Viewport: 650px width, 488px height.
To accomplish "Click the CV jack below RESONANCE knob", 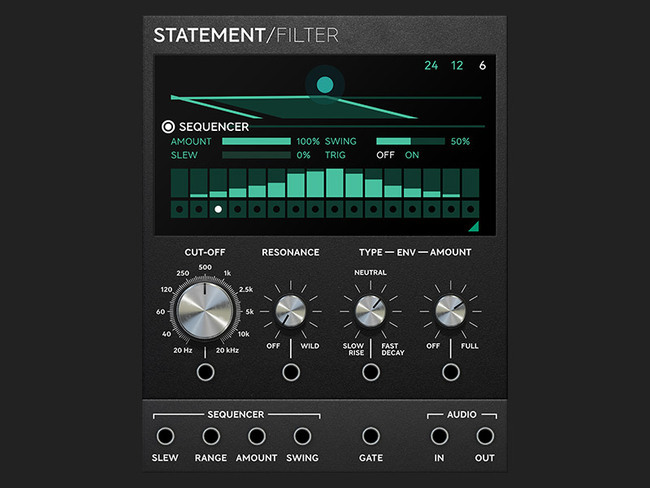I will pyautogui.click(x=291, y=372).
